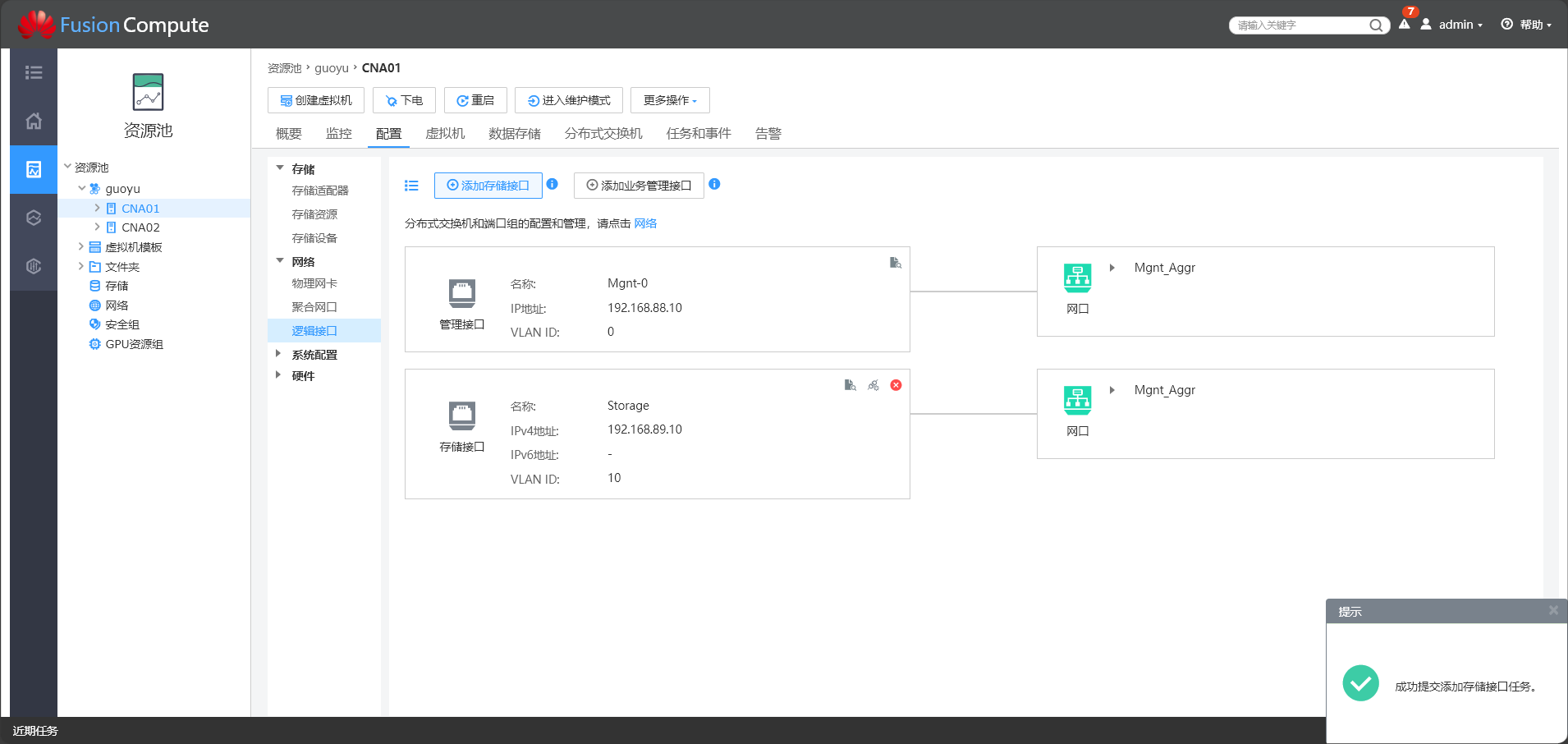Viewport: 1568px width, 744px height.
Task: Expand the second Mgnt_Aggr port triangle
Action: tap(1112, 390)
